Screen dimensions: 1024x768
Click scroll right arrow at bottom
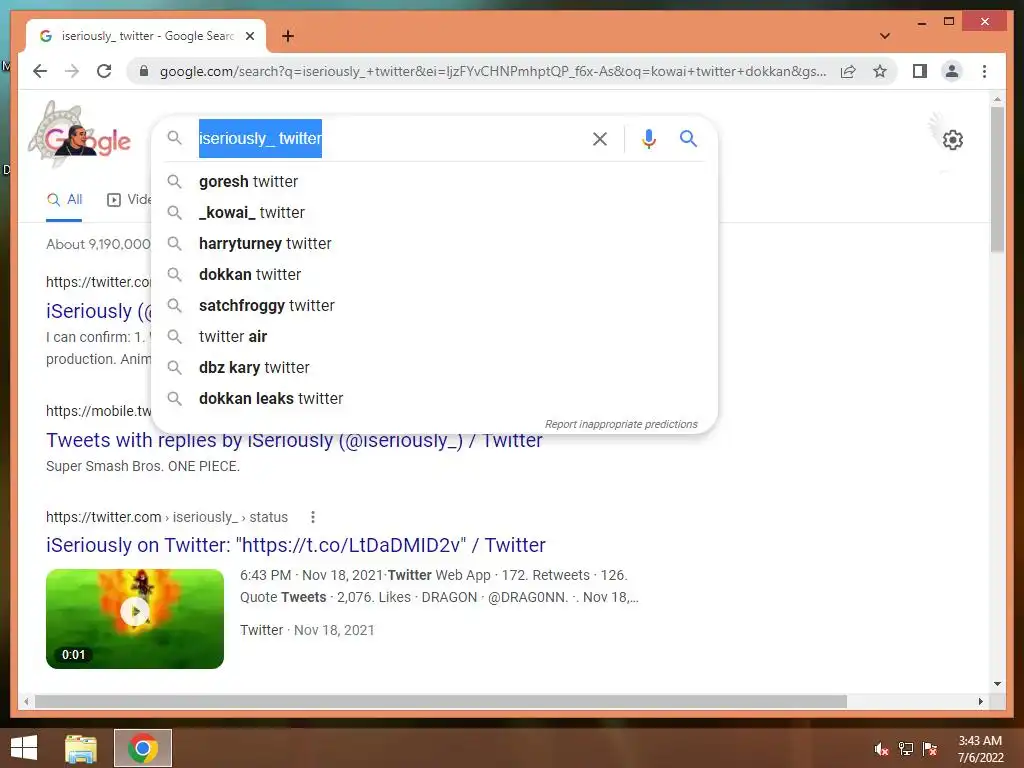pos(980,701)
